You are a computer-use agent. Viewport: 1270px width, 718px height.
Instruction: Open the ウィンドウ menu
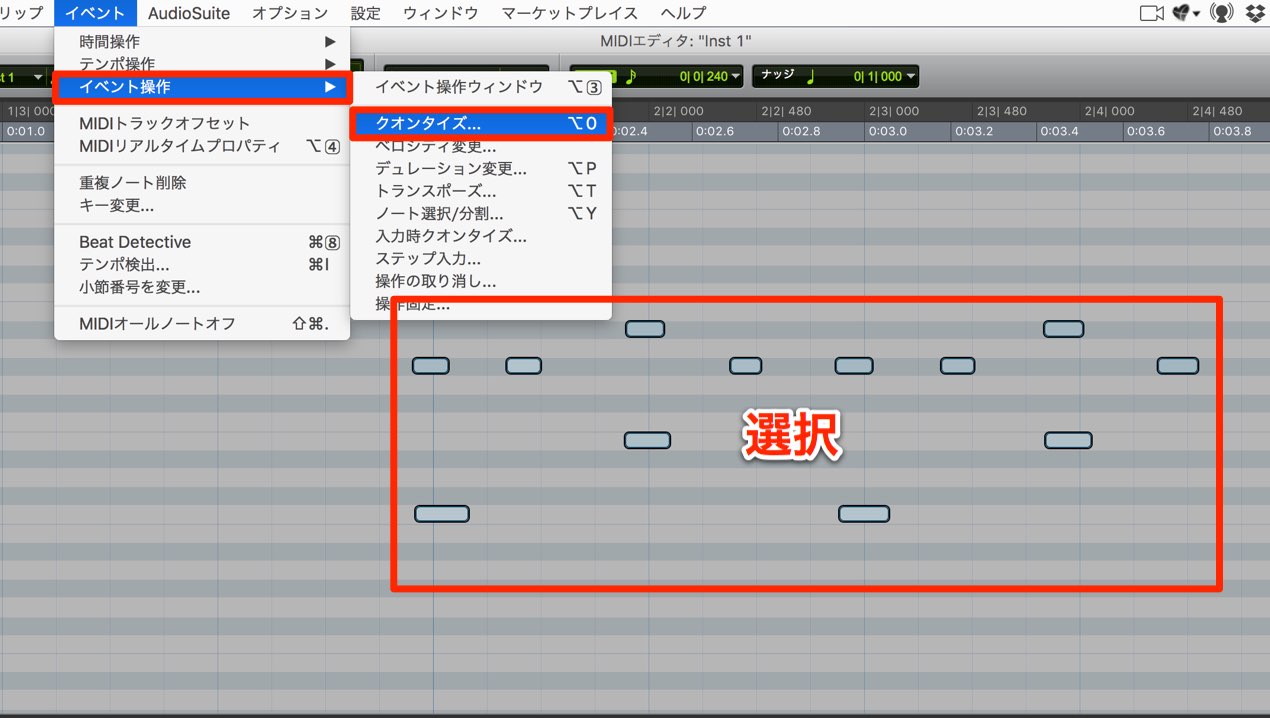(x=441, y=13)
